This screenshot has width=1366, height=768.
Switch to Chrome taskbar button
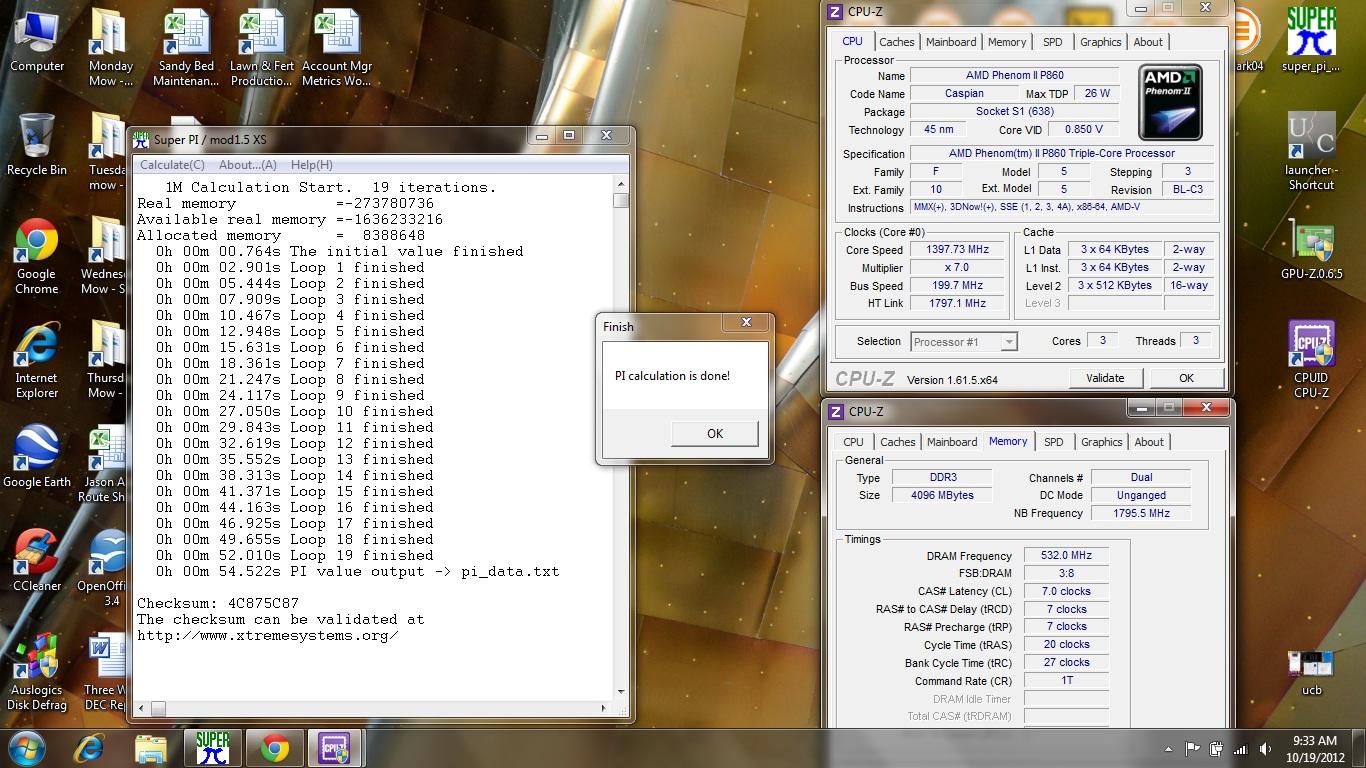tap(274, 748)
